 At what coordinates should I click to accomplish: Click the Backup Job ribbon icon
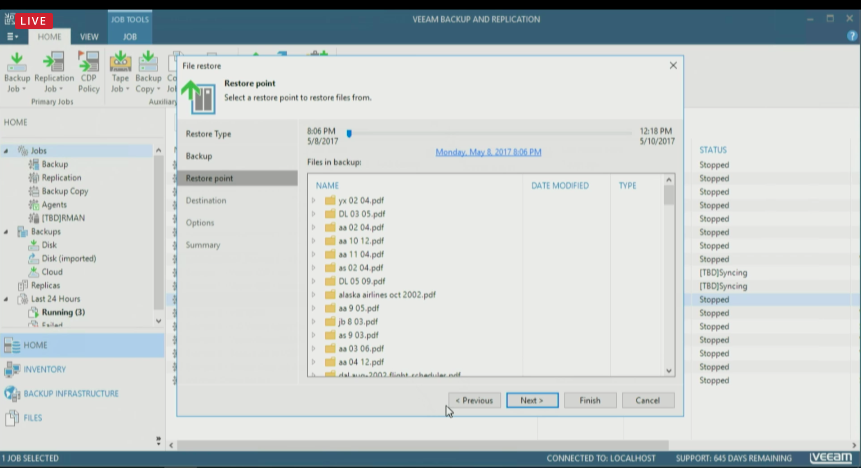pyautogui.click(x=17, y=69)
